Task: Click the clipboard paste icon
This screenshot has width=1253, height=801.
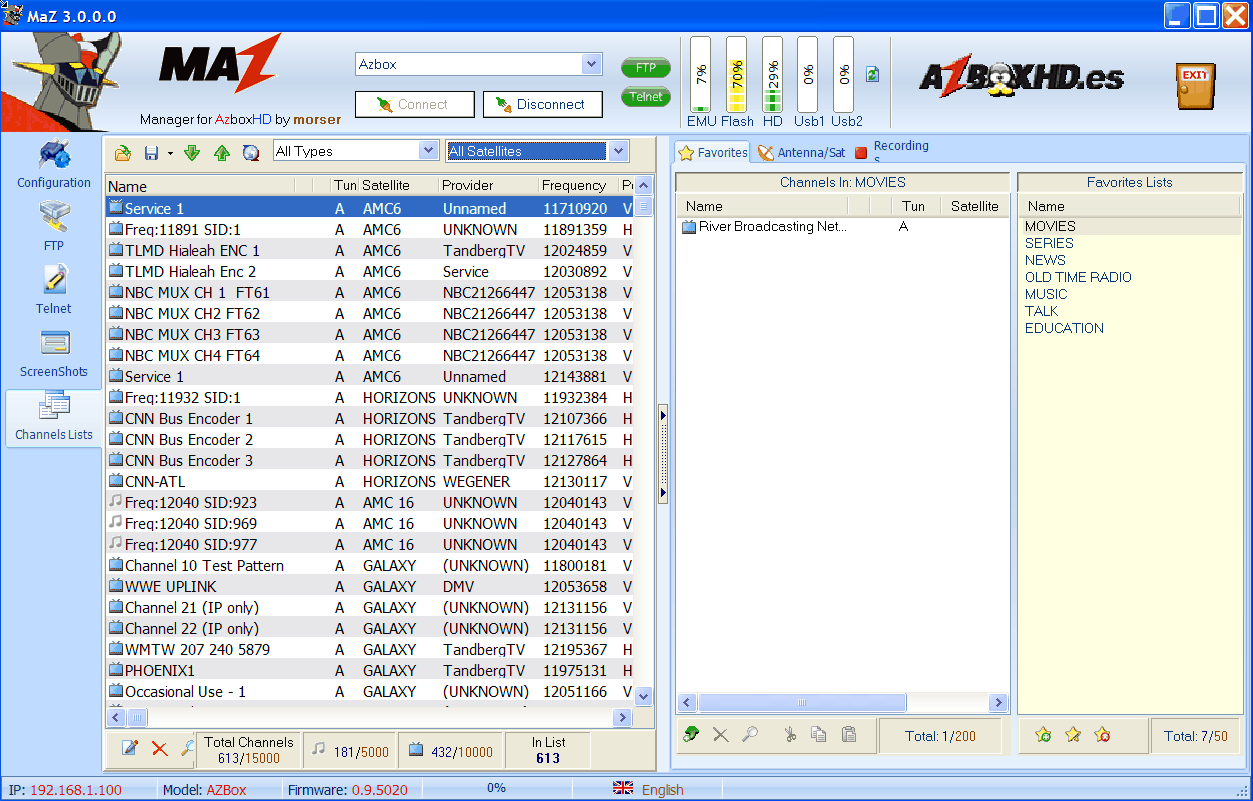Action: [x=849, y=735]
